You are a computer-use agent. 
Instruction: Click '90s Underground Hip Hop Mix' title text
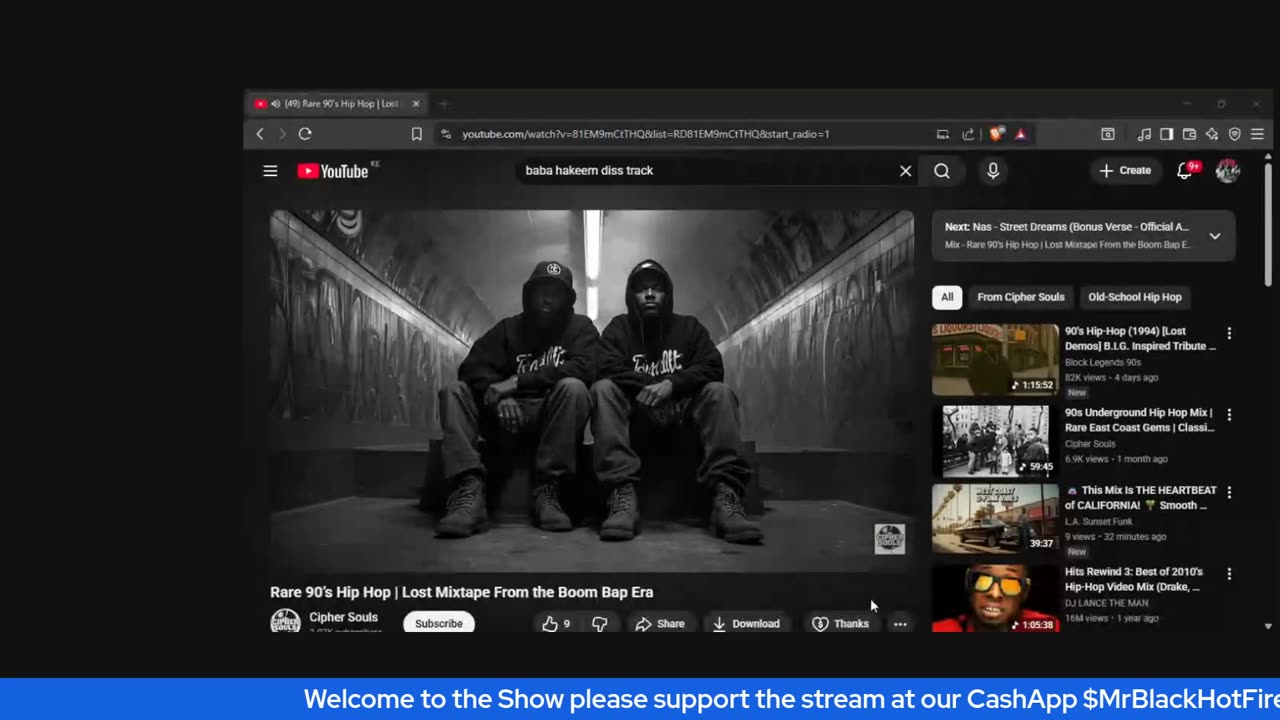tap(1139, 420)
